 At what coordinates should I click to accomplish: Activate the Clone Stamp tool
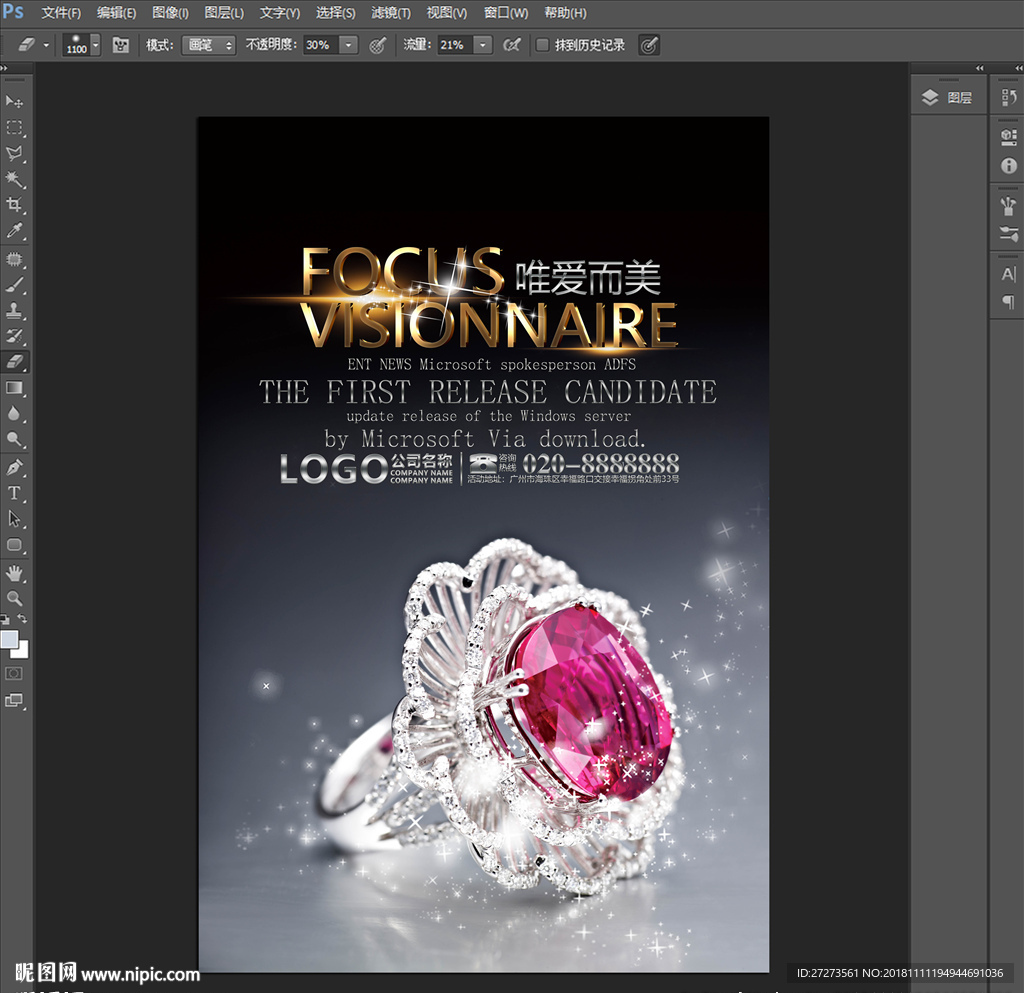(x=15, y=310)
